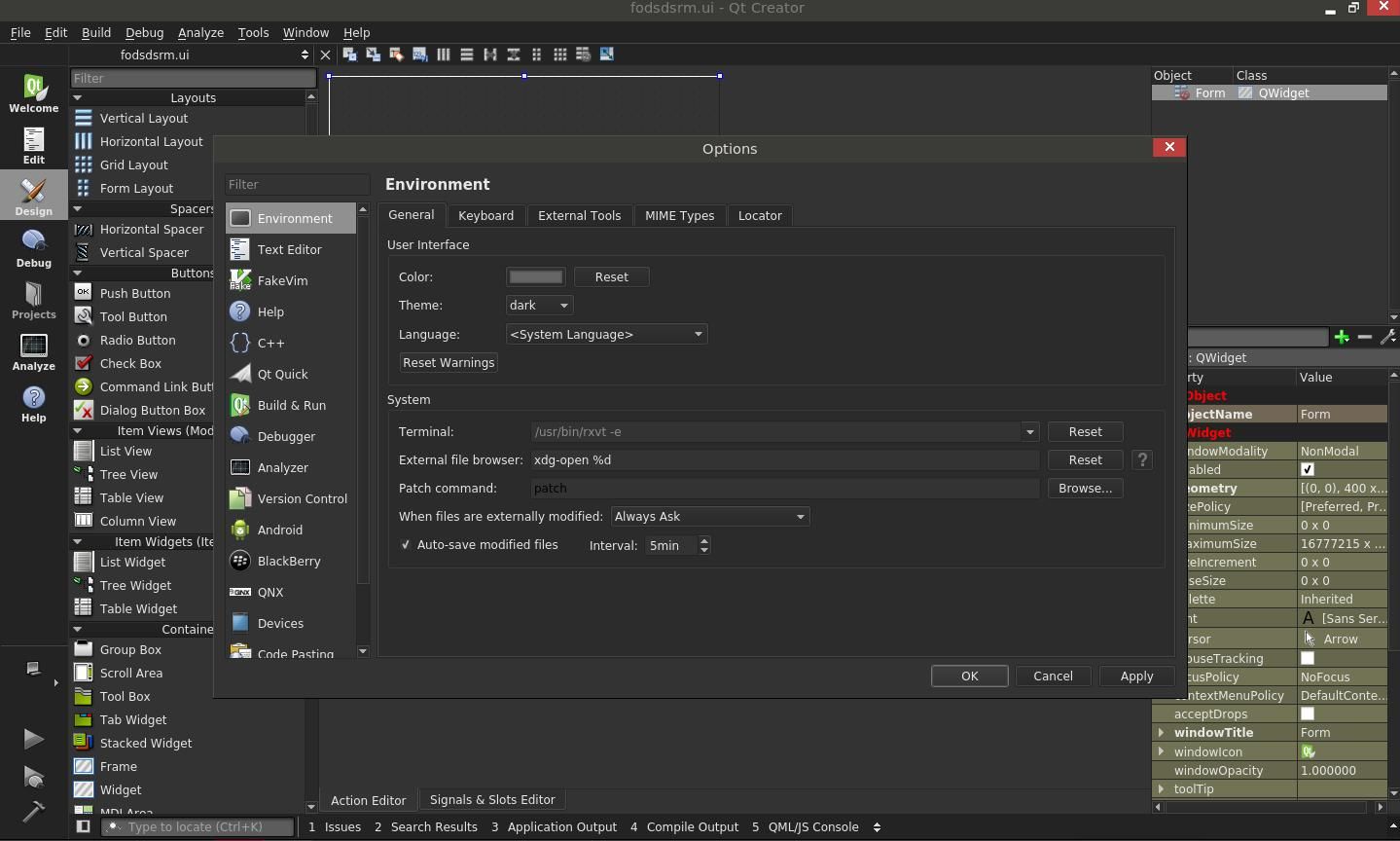Open the Language combo box

point(606,334)
